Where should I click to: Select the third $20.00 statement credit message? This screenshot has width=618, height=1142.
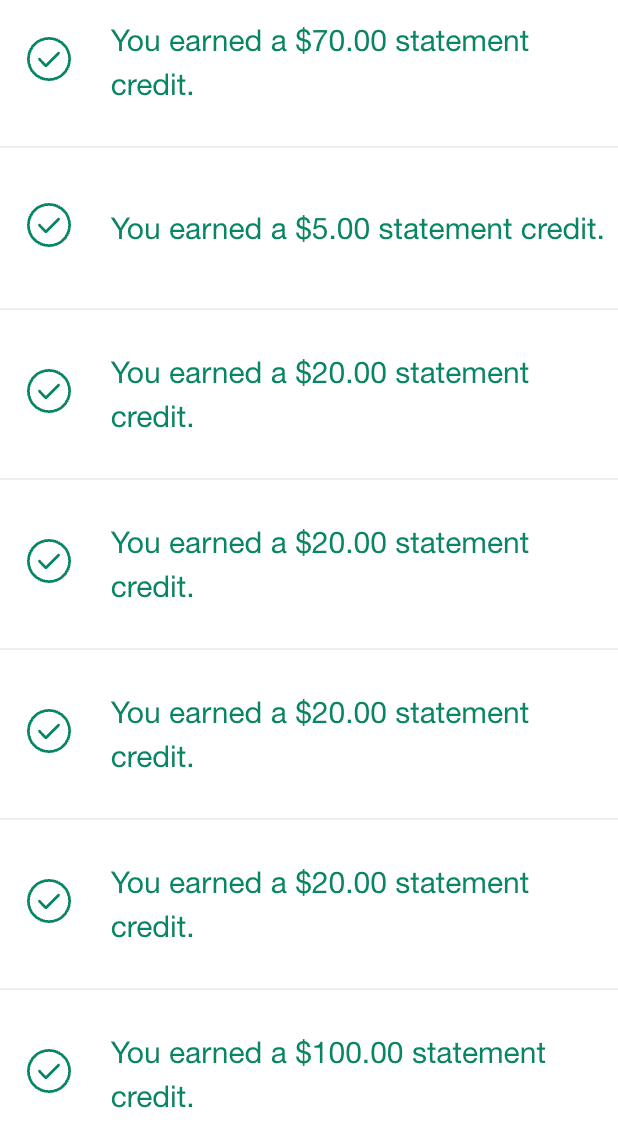pyautogui.click(x=320, y=734)
